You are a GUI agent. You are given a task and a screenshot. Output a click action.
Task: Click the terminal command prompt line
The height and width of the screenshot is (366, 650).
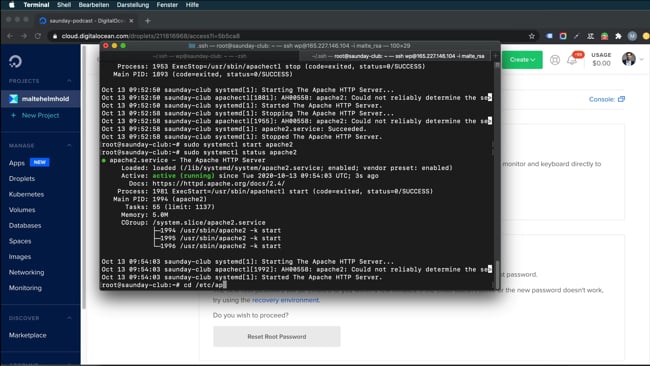tap(164, 285)
